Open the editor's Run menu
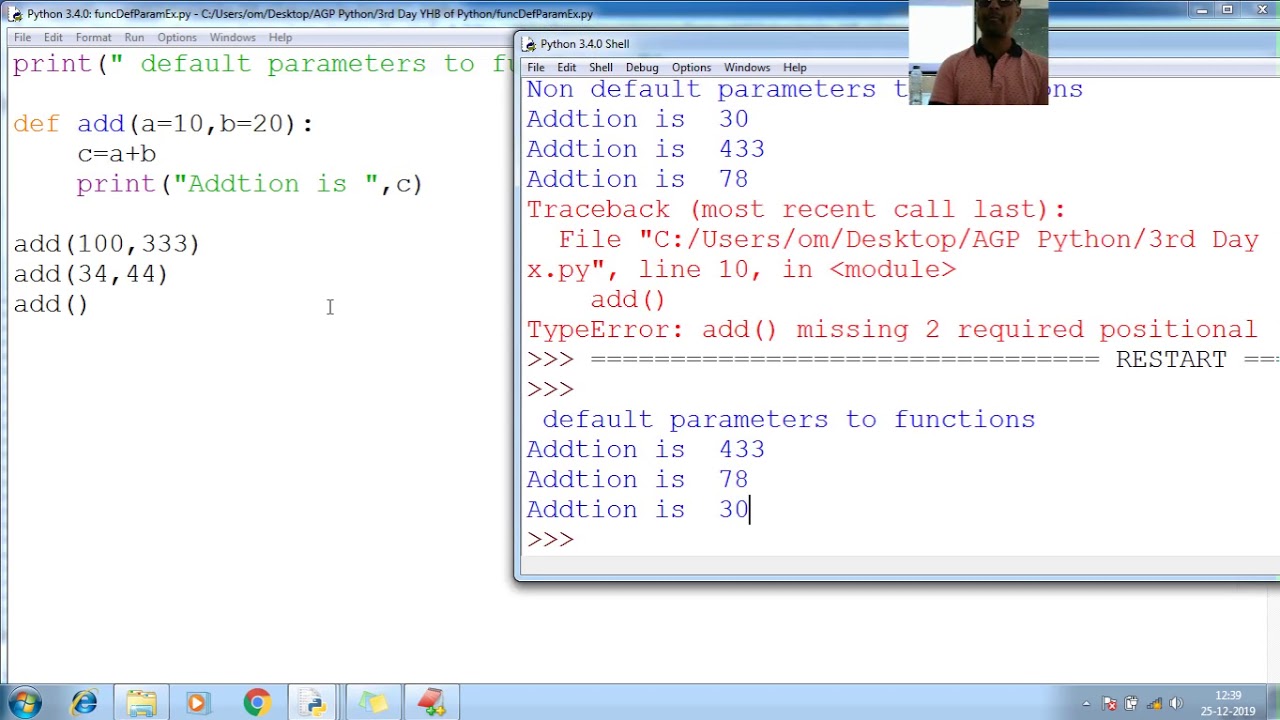Screen dimensions: 1280x720 134,37
